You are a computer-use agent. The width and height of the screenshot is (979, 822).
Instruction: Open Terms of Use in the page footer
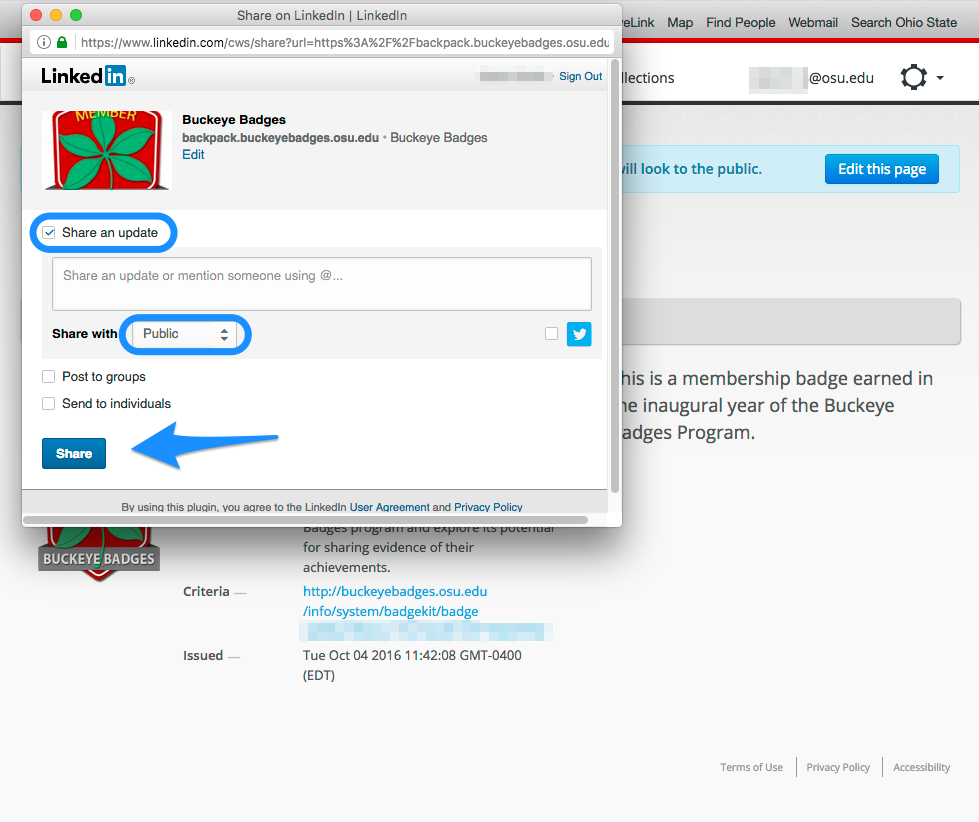[x=751, y=767]
